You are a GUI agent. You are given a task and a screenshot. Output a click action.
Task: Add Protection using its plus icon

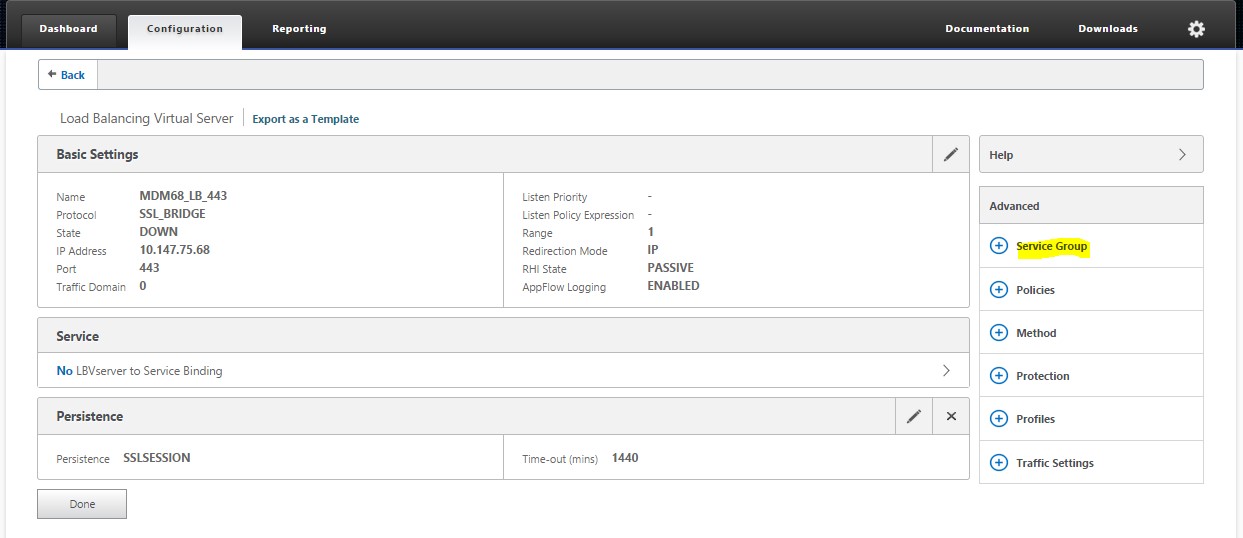coord(998,376)
